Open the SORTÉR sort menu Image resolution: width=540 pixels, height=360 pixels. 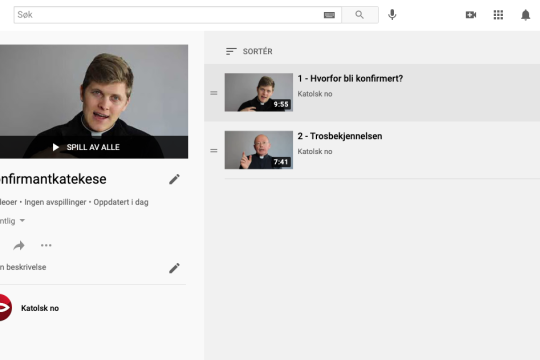click(x=249, y=51)
